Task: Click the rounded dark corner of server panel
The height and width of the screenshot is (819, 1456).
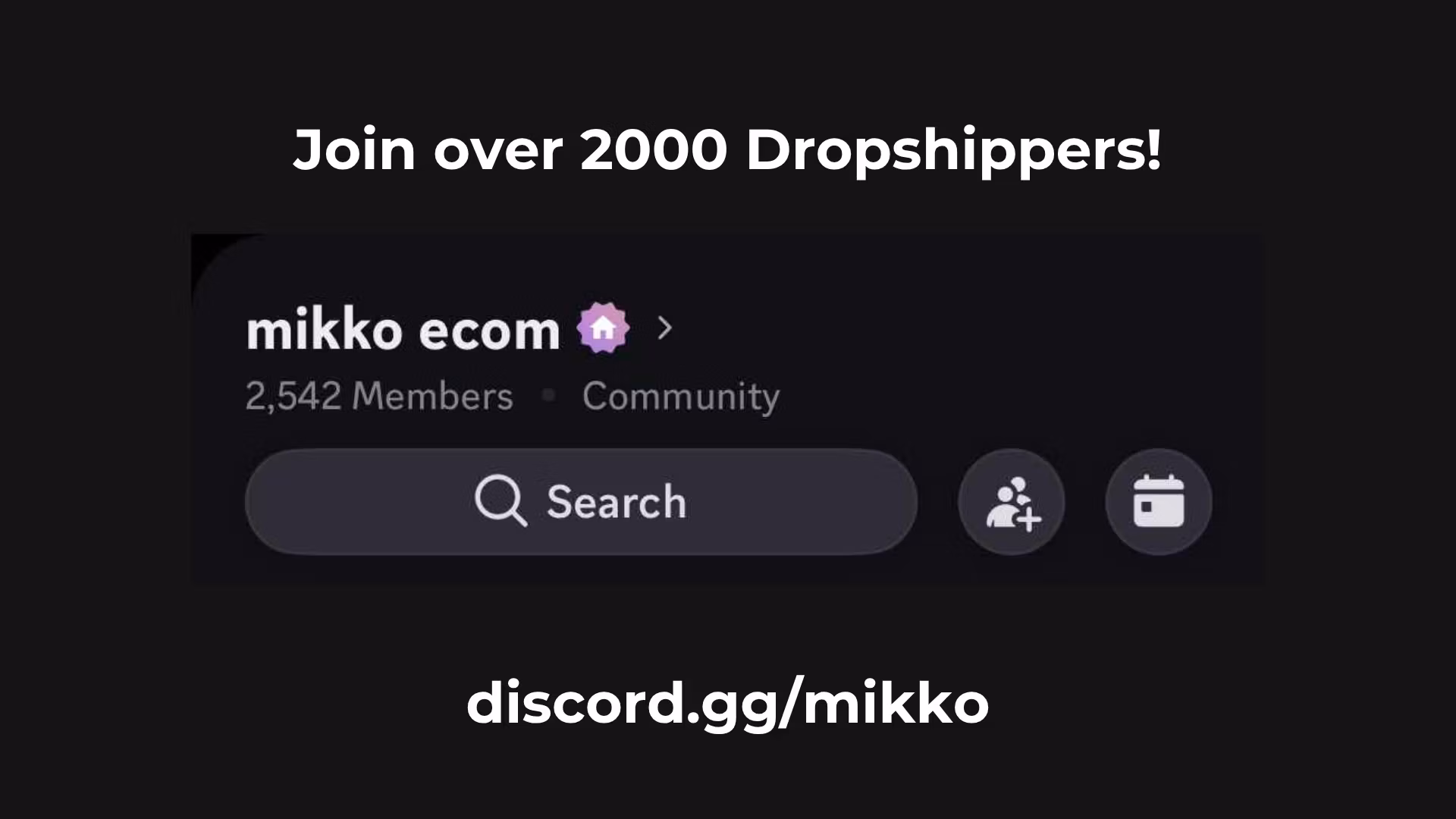Action: 220,262
